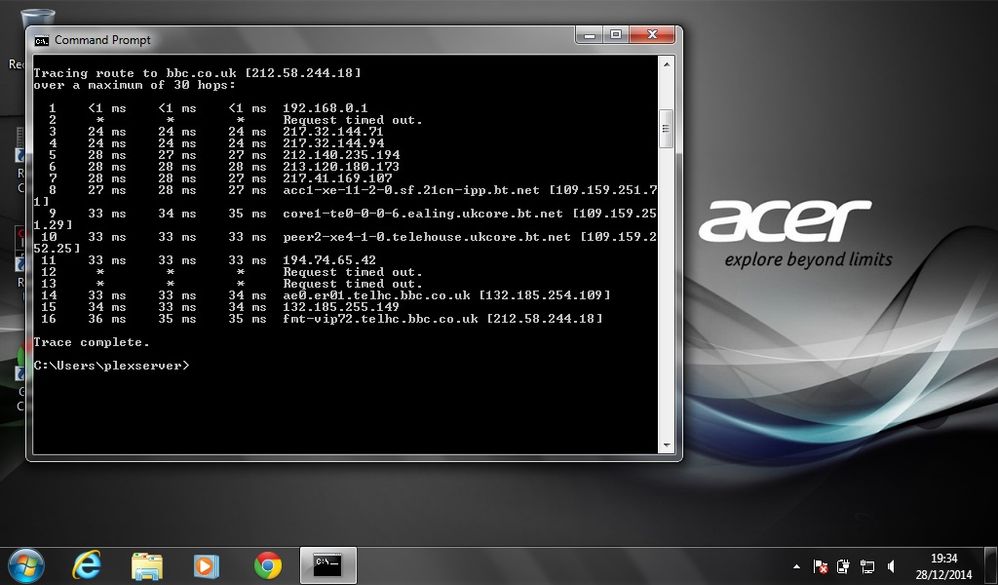This screenshot has height=585, width=998.
Task: Close the Command Prompt window
Action: click(652, 35)
